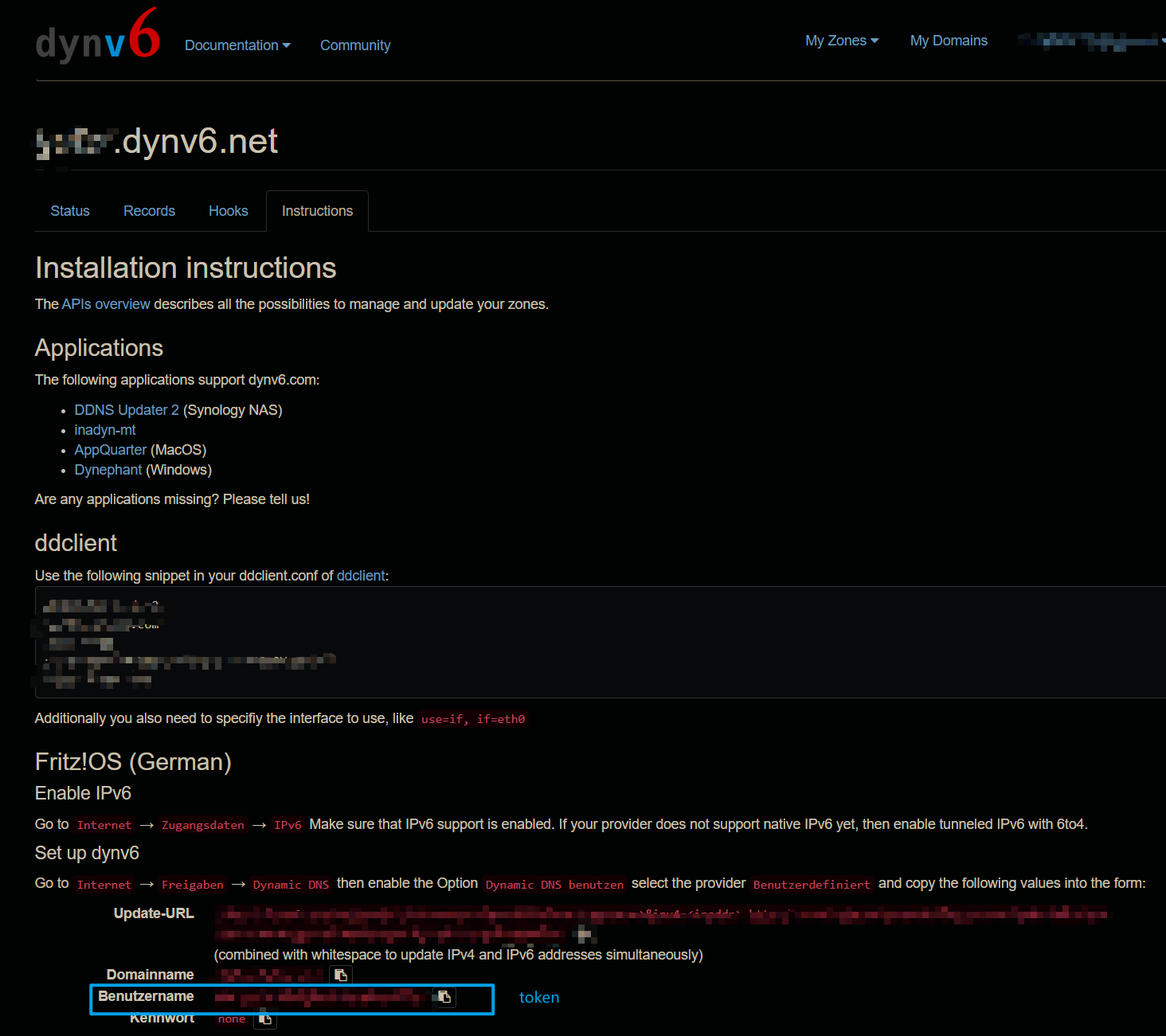Open My Domains in the navigation bar
The width and height of the screenshot is (1166, 1036).
pyautogui.click(x=949, y=41)
